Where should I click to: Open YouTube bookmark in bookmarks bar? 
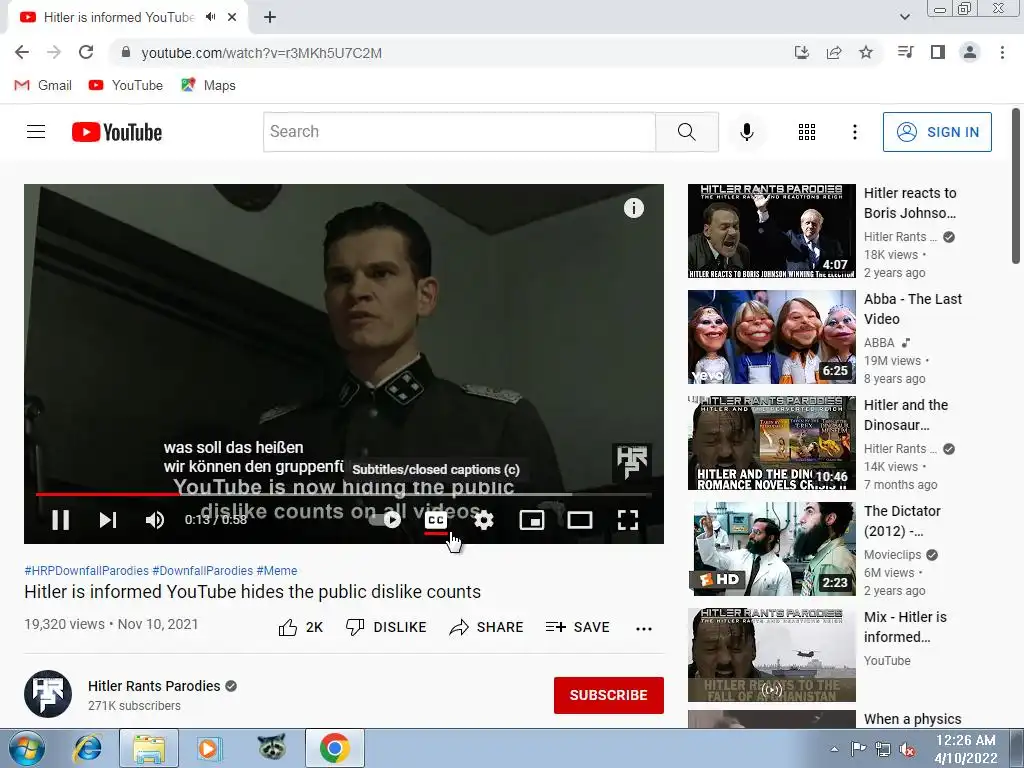(125, 86)
